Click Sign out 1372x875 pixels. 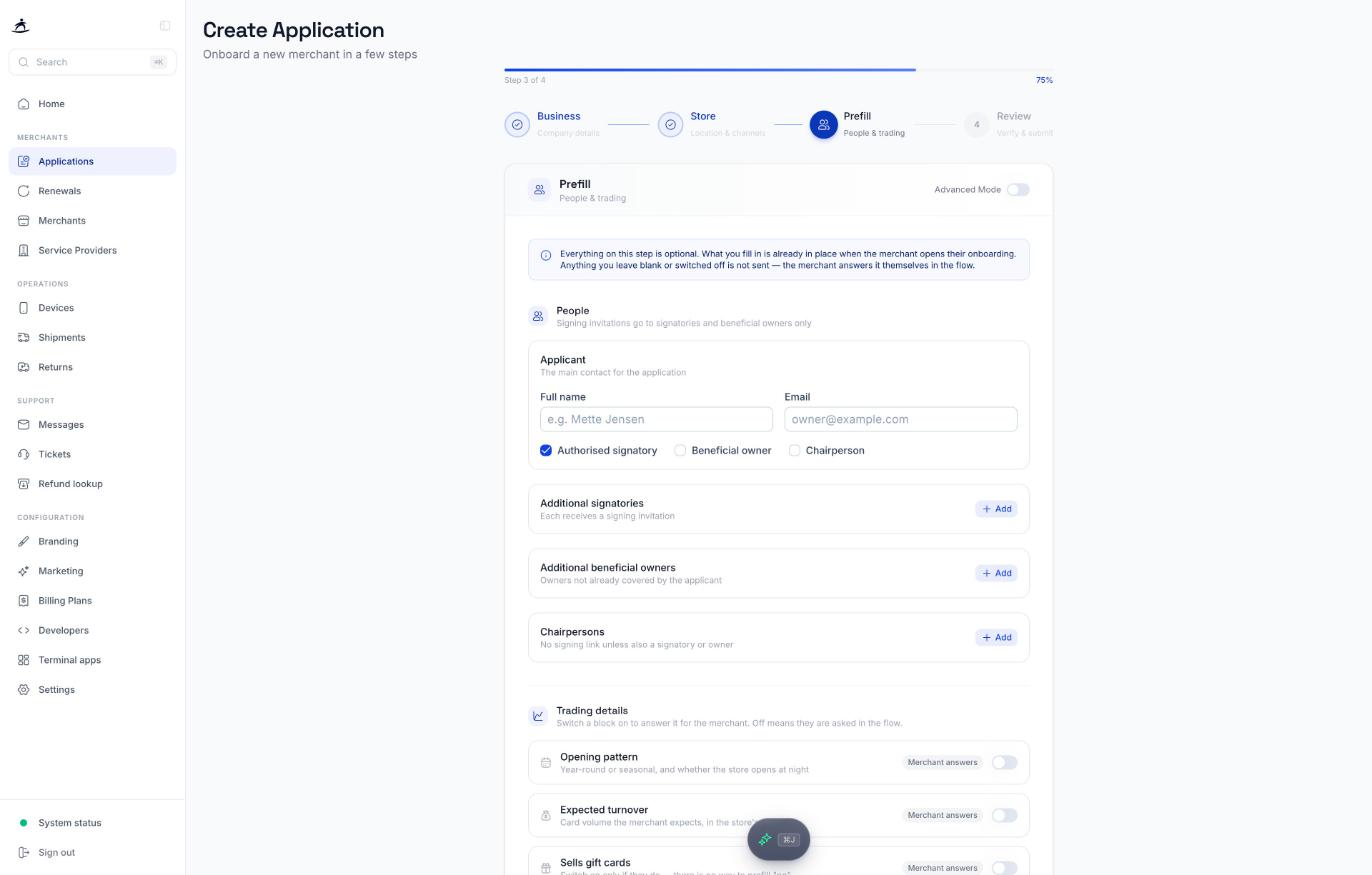92,853
